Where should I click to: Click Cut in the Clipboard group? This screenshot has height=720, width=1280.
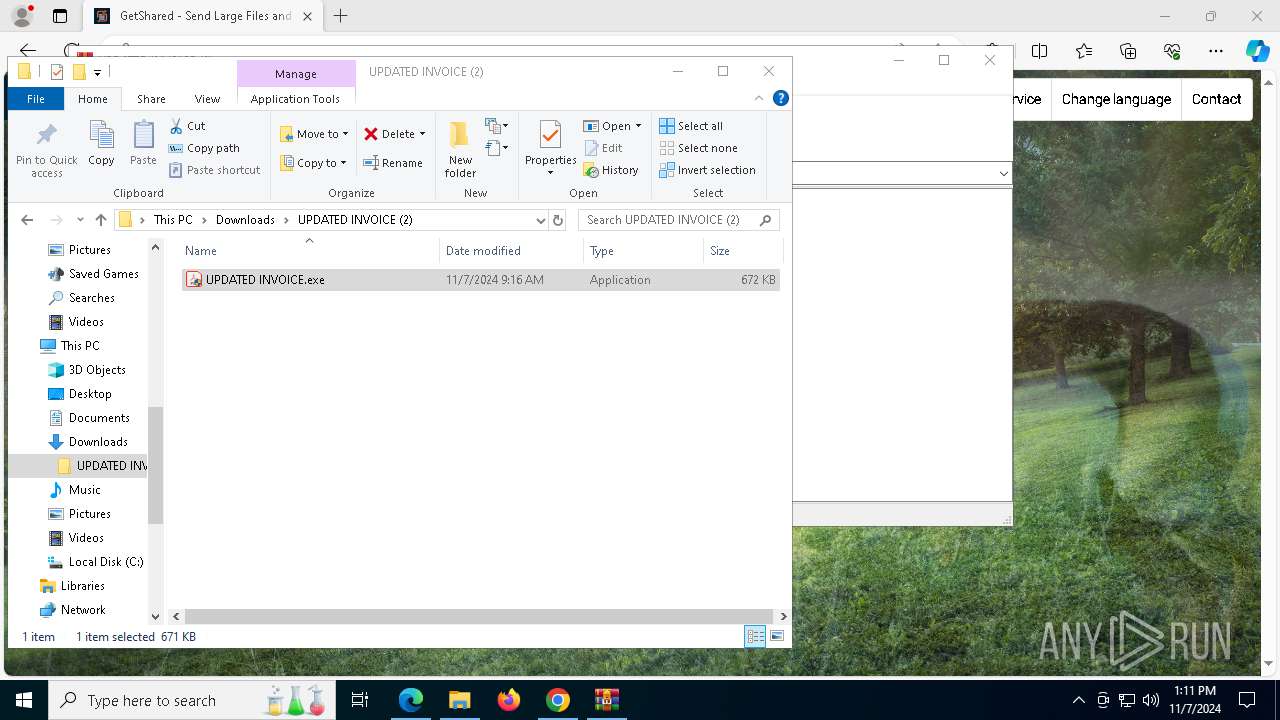click(x=187, y=126)
